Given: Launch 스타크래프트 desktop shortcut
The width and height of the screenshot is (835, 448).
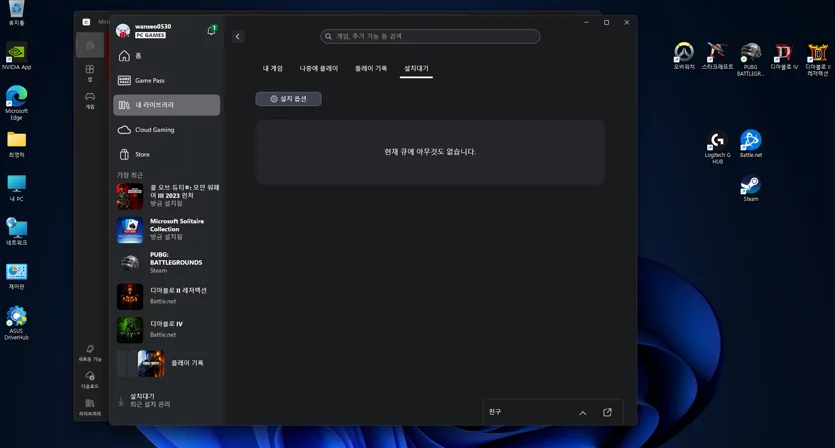Looking at the screenshot, I should coord(717,56).
